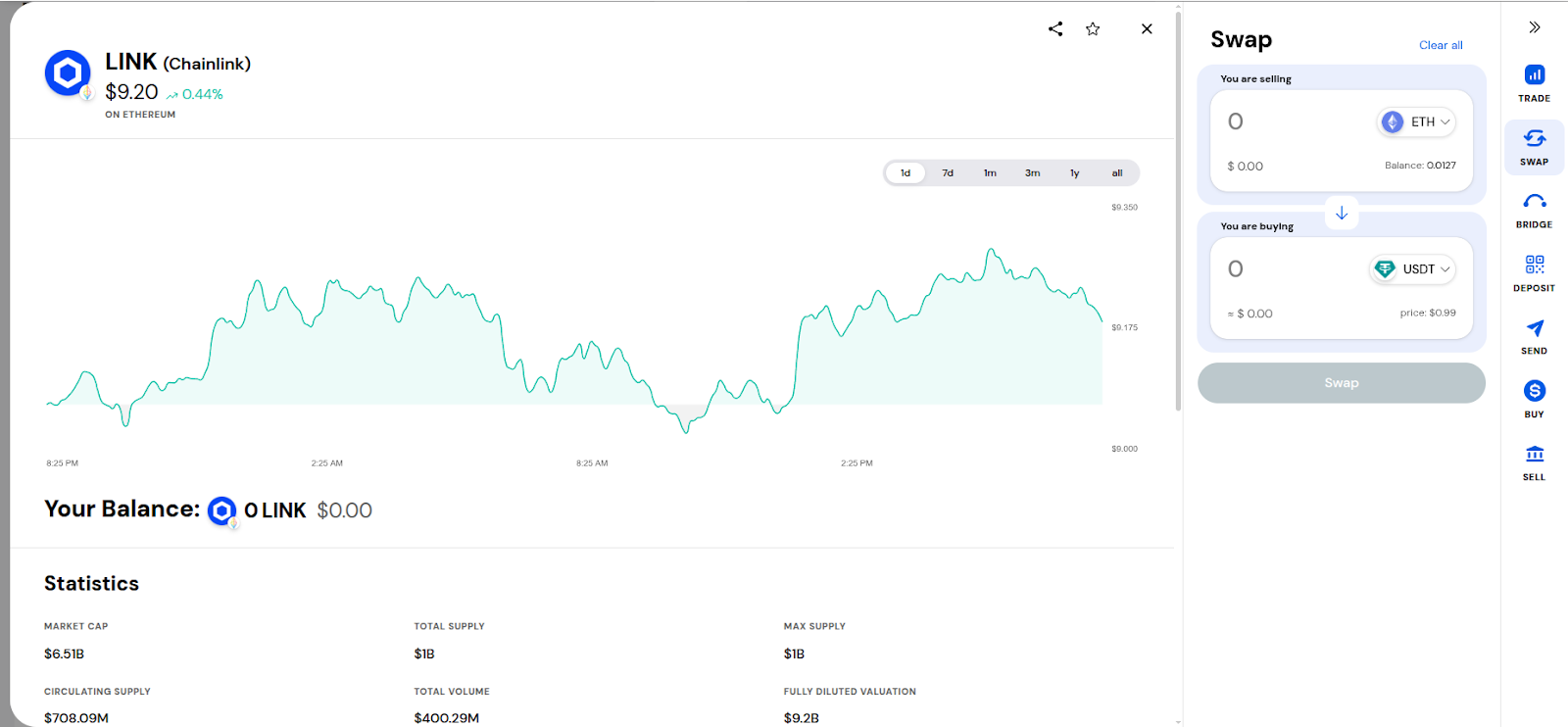This screenshot has height=727, width=1568.
Task: Click the $9.350 chart axis label
Action: click(x=1124, y=208)
